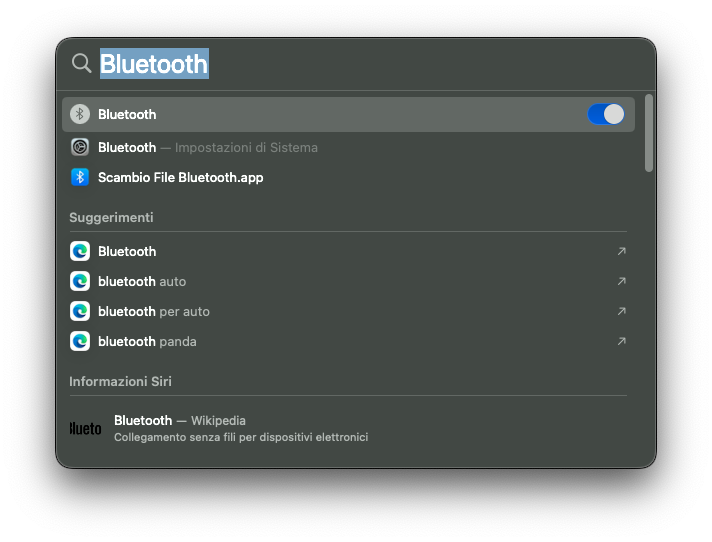Click Edge icon beside bluetooth panda
The height and width of the screenshot is (542, 712).
coord(80,341)
